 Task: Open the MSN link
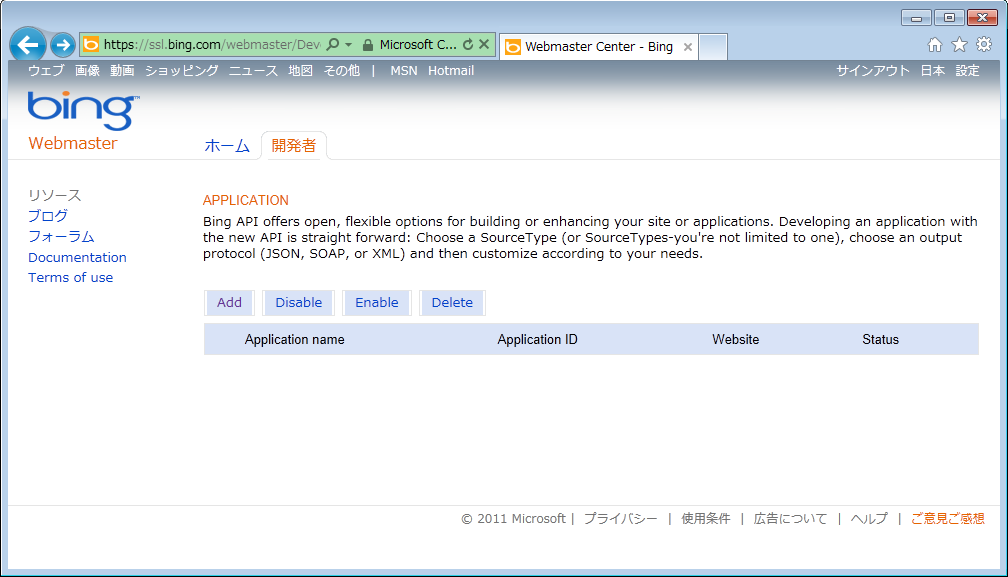point(404,71)
